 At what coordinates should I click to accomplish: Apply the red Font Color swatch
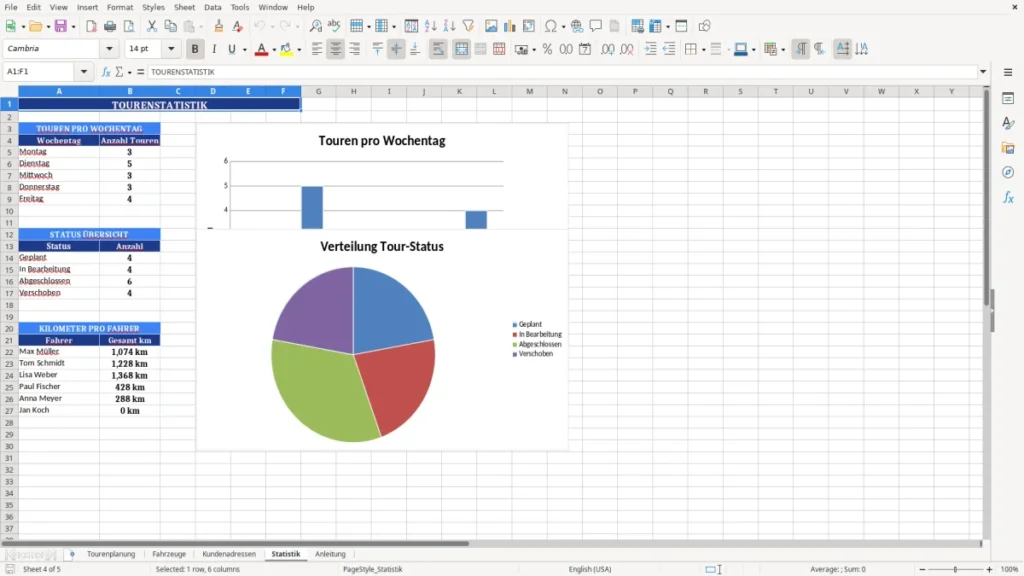click(261, 49)
